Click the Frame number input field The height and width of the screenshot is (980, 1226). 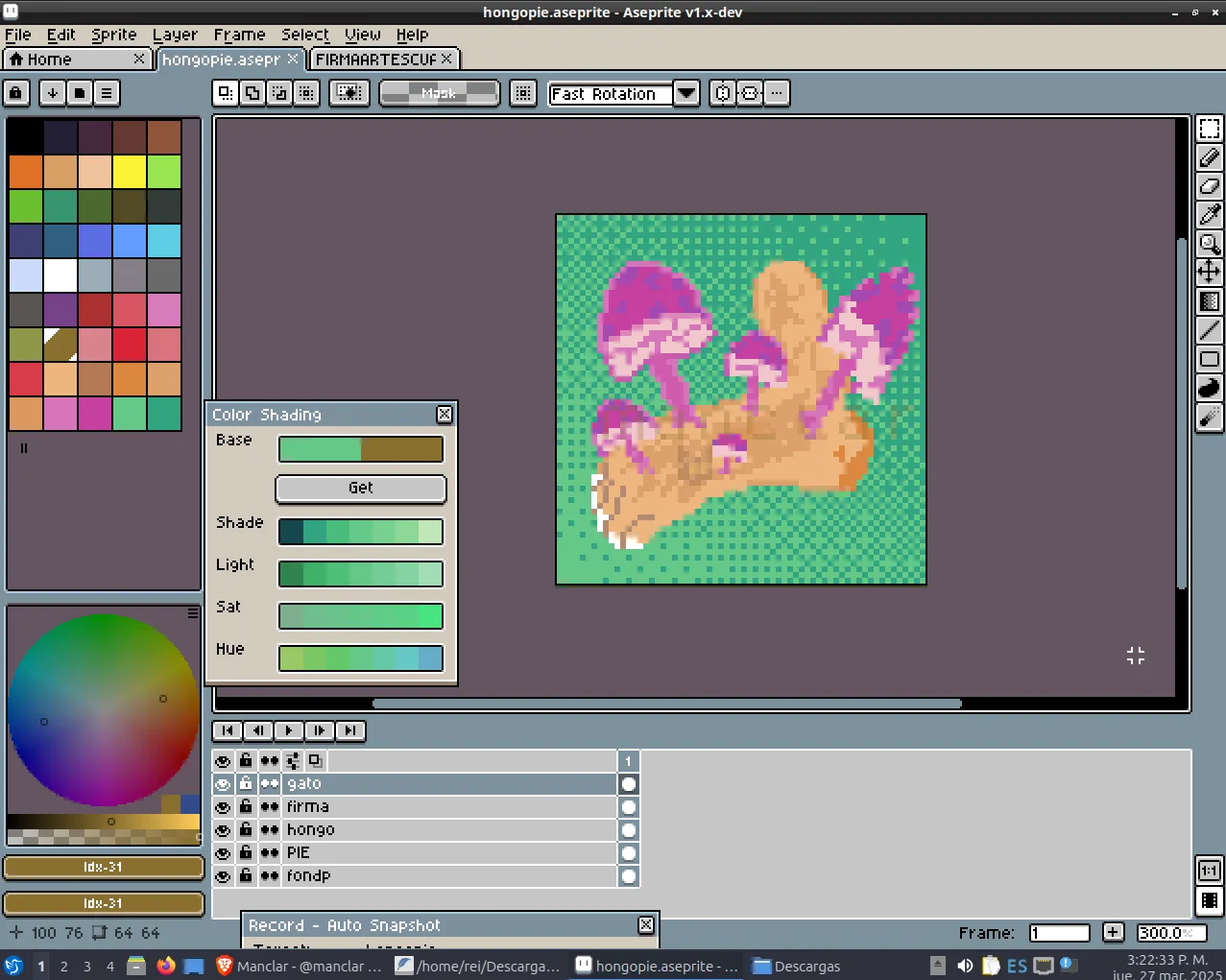(x=1060, y=933)
